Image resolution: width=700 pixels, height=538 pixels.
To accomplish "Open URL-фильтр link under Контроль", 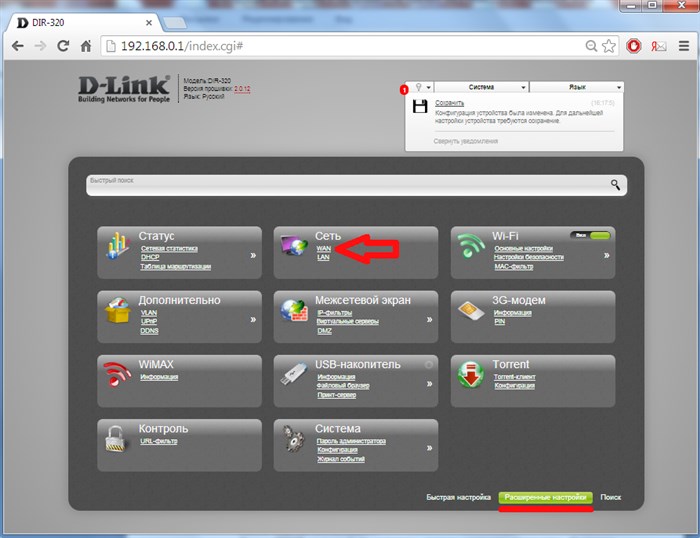I will point(159,441).
